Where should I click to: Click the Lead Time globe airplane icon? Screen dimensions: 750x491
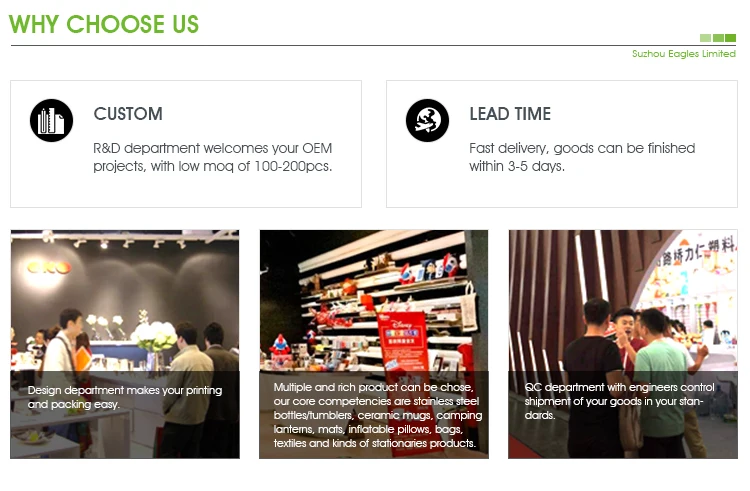point(427,120)
